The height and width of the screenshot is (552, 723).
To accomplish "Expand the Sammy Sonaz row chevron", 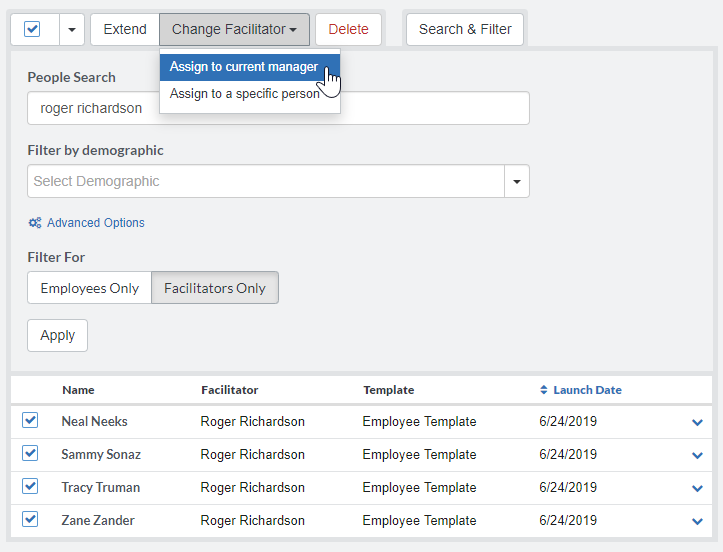I will coord(697,455).
